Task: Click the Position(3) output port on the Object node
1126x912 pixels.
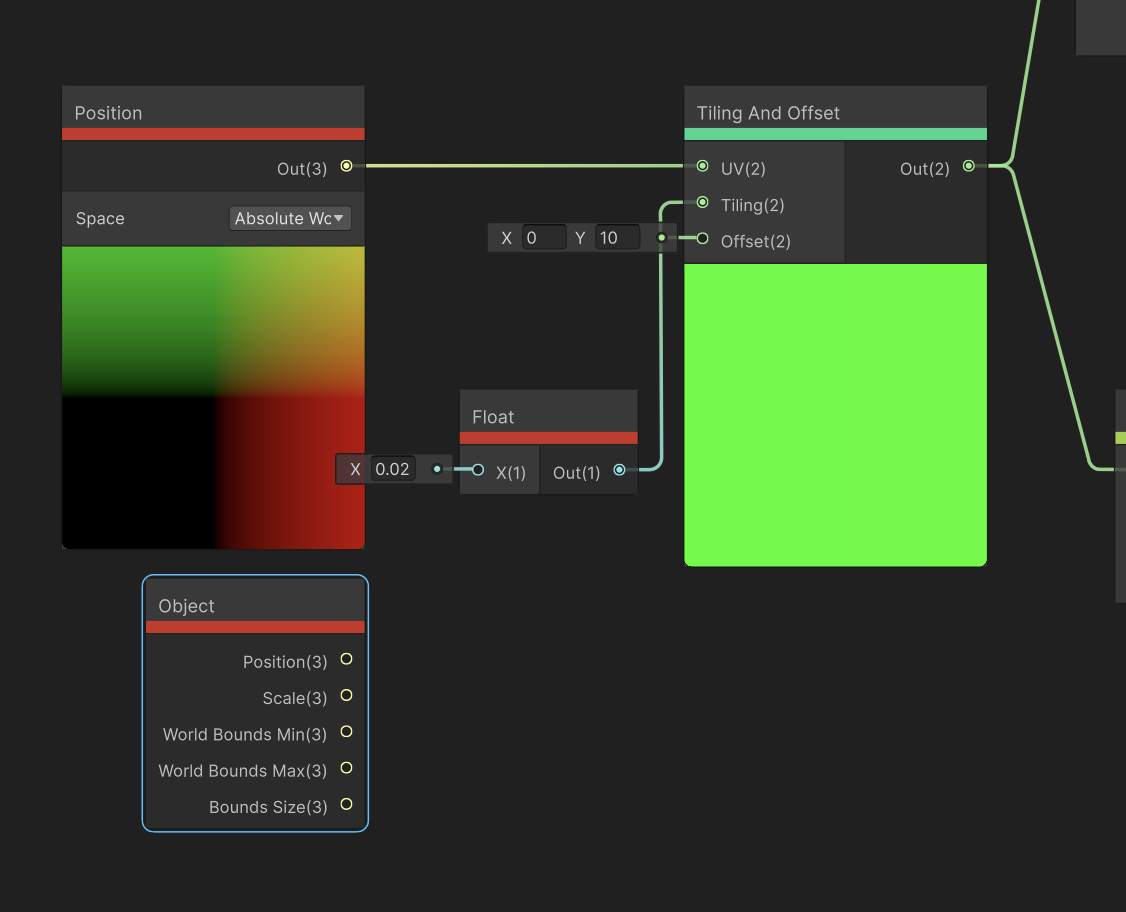Action: 345,660
